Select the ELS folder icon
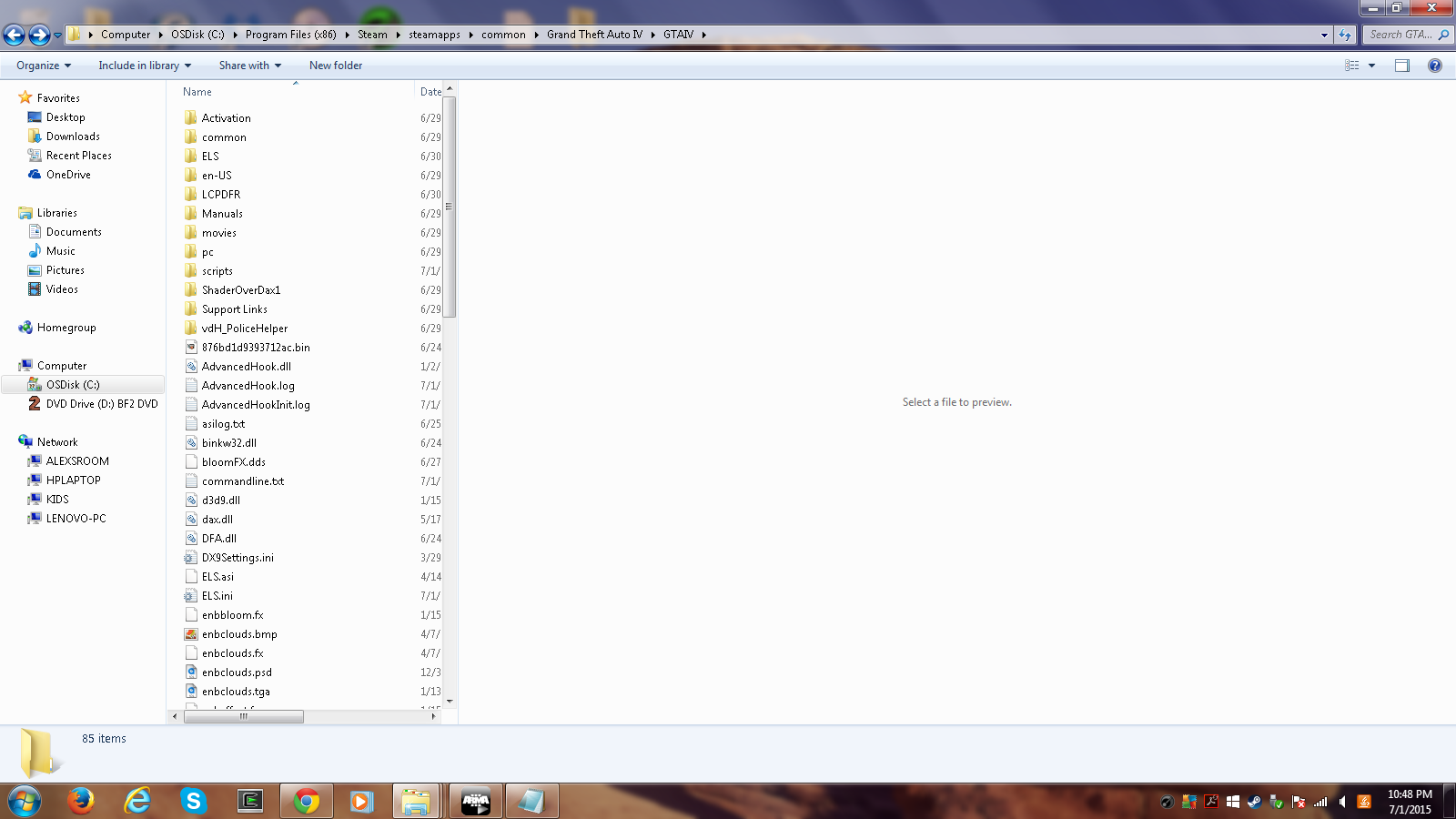Image resolution: width=1456 pixels, height=819 pixels. pos(191,156)
